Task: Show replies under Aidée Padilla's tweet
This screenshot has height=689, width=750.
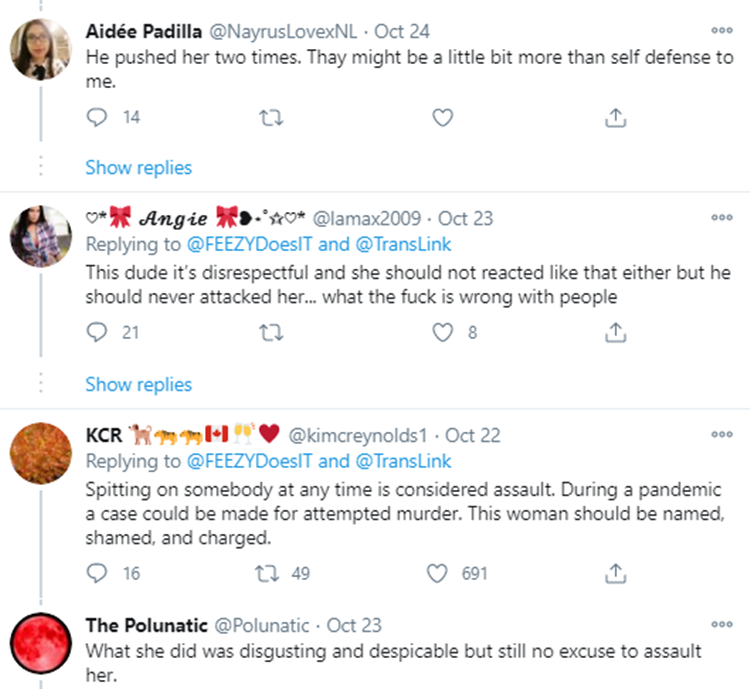Action: click(139, 168)
